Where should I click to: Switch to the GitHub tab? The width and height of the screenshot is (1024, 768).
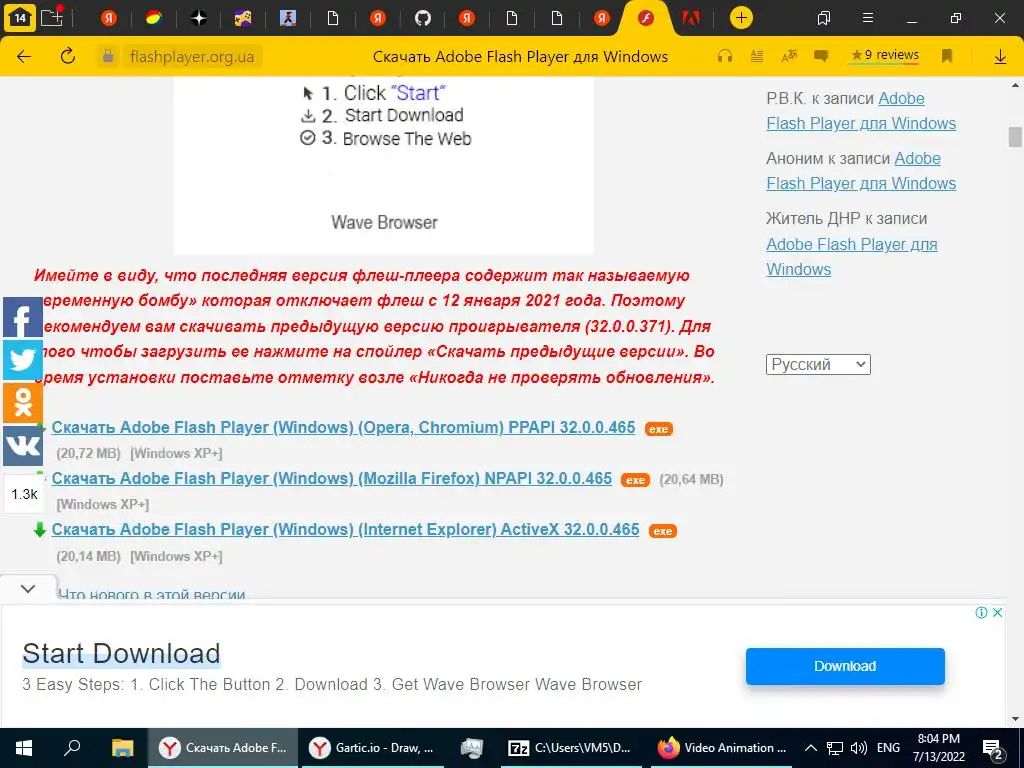423,18
